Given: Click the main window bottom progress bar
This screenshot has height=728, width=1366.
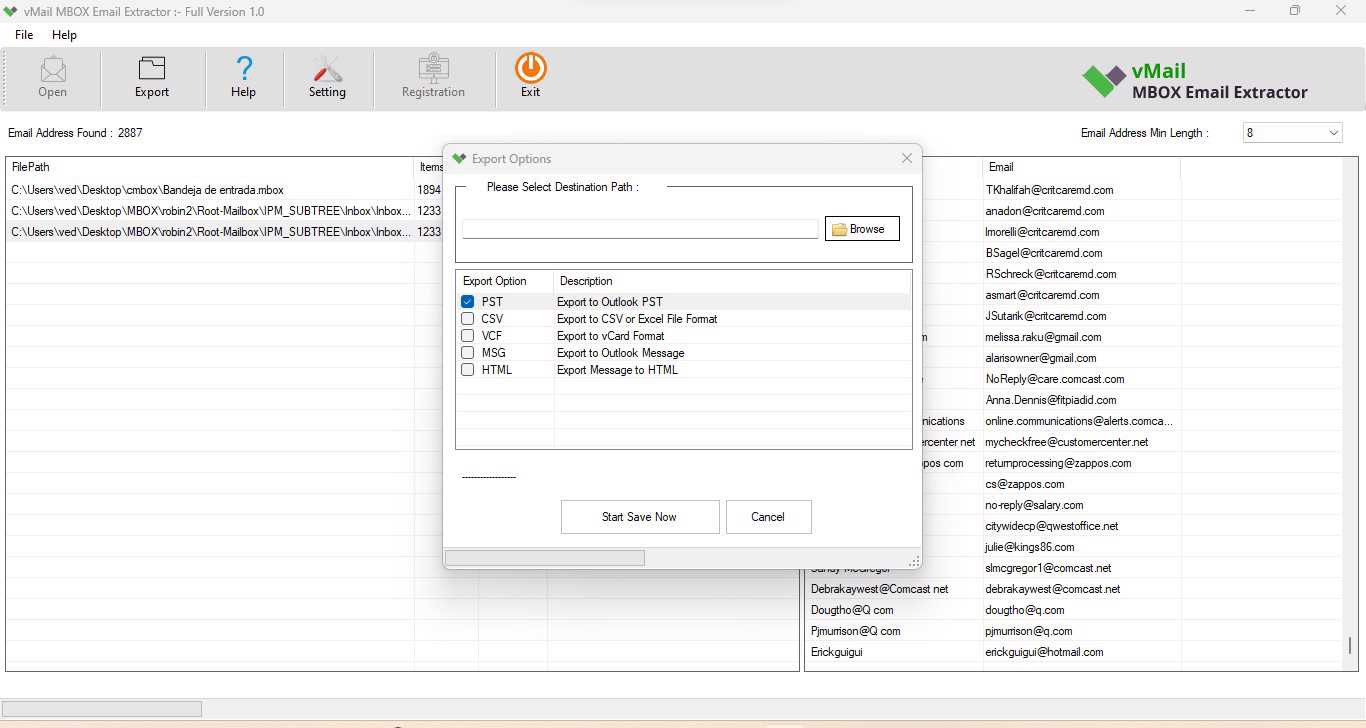Looking at the screenshot, I should 102,709.
